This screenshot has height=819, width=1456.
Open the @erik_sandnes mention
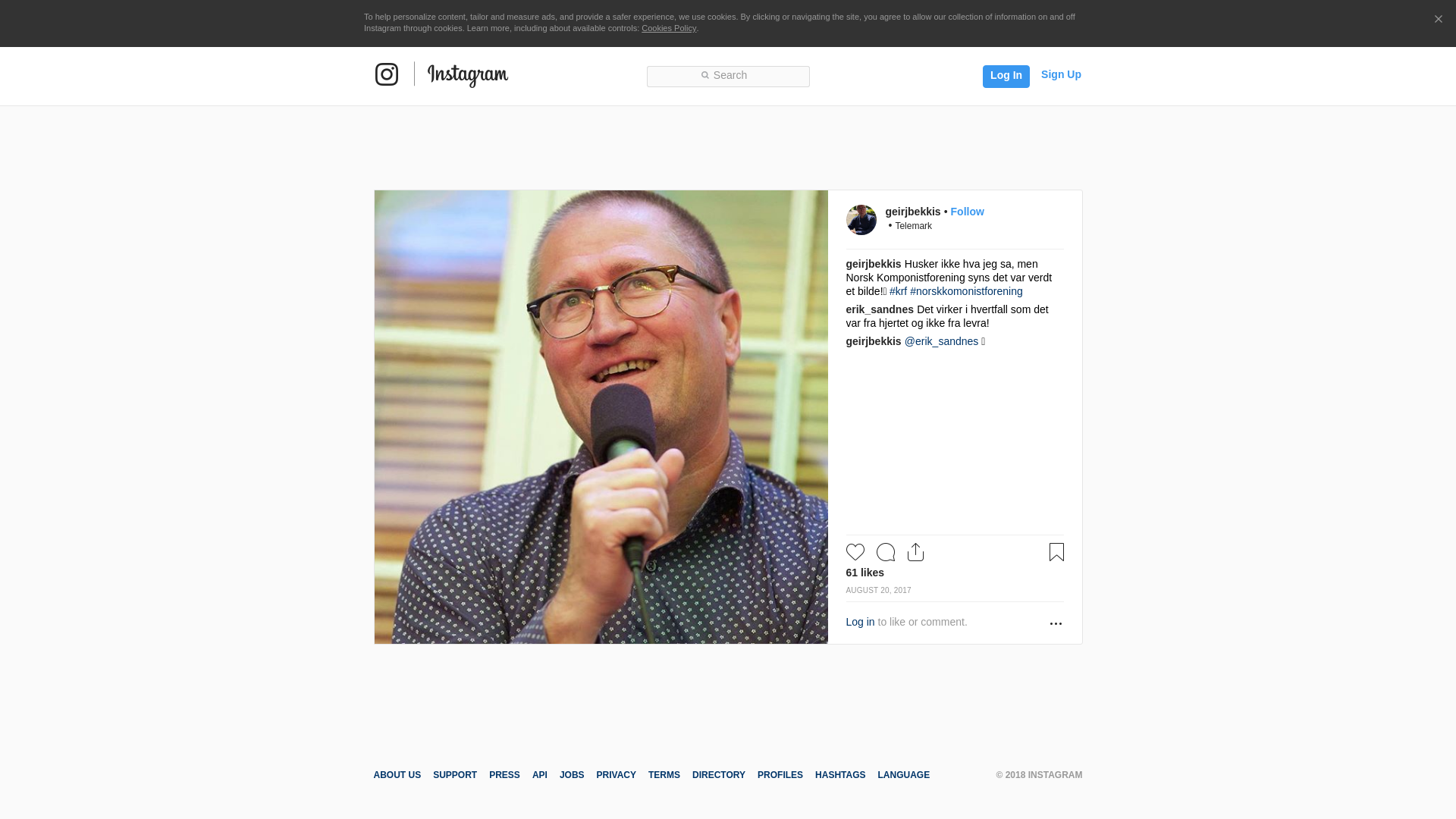click(x=941, y=341)
